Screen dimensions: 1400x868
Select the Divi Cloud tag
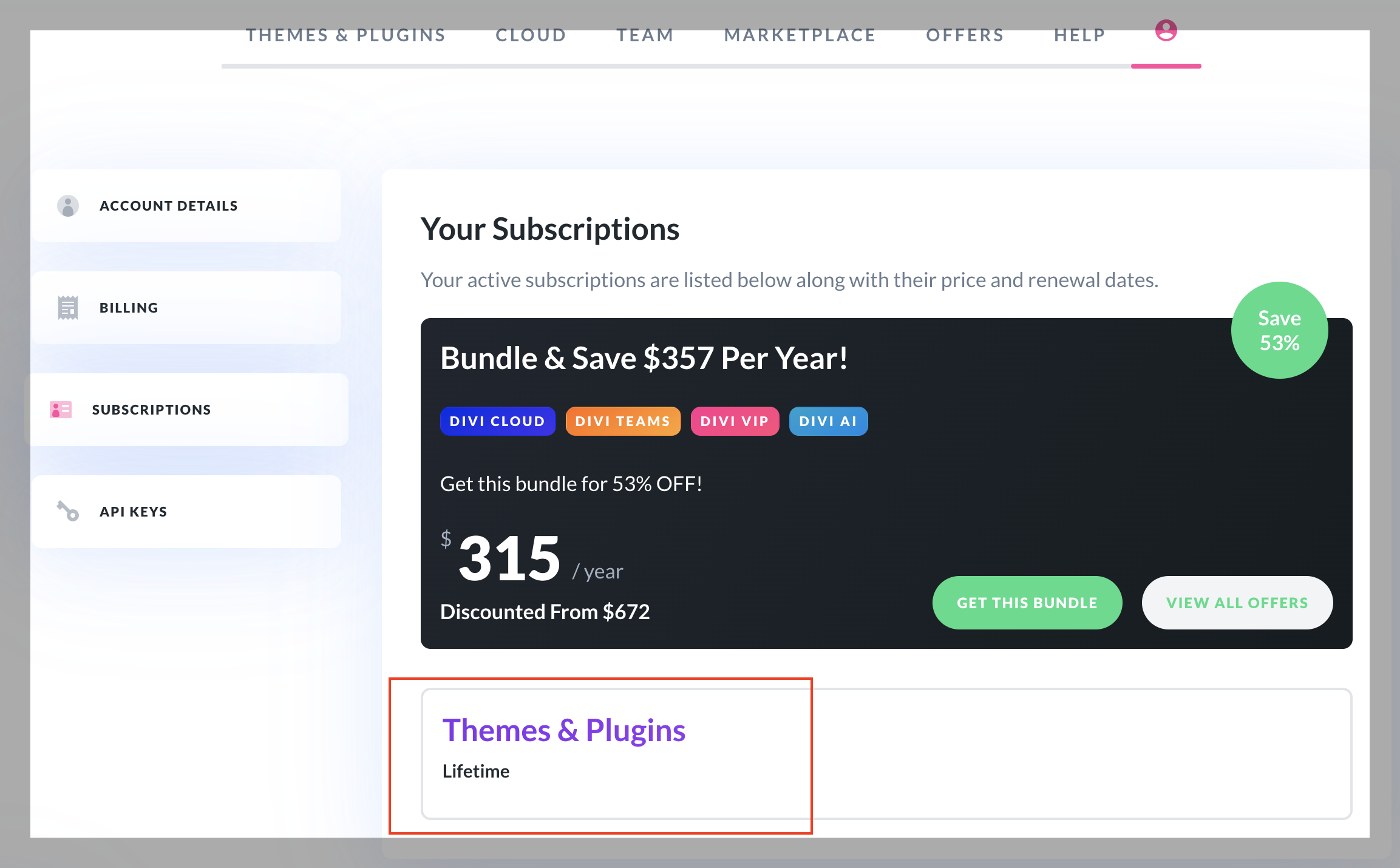(x=498, y=421)
